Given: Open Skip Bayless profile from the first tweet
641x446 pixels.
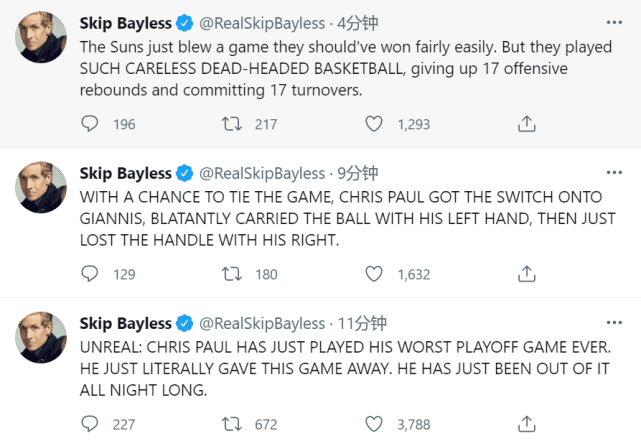Looking at the screenshot, I should (x=126, y=23).
